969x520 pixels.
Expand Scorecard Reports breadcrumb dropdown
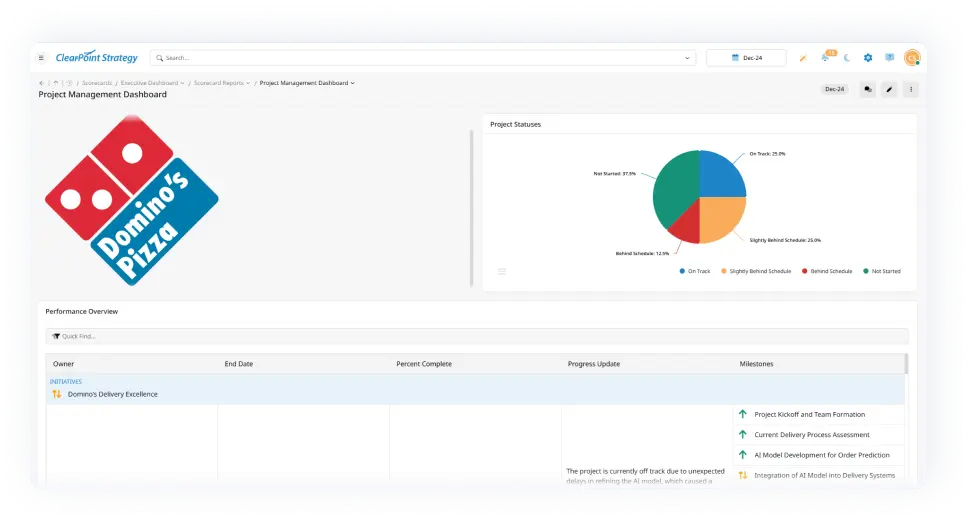click(248, 83)
